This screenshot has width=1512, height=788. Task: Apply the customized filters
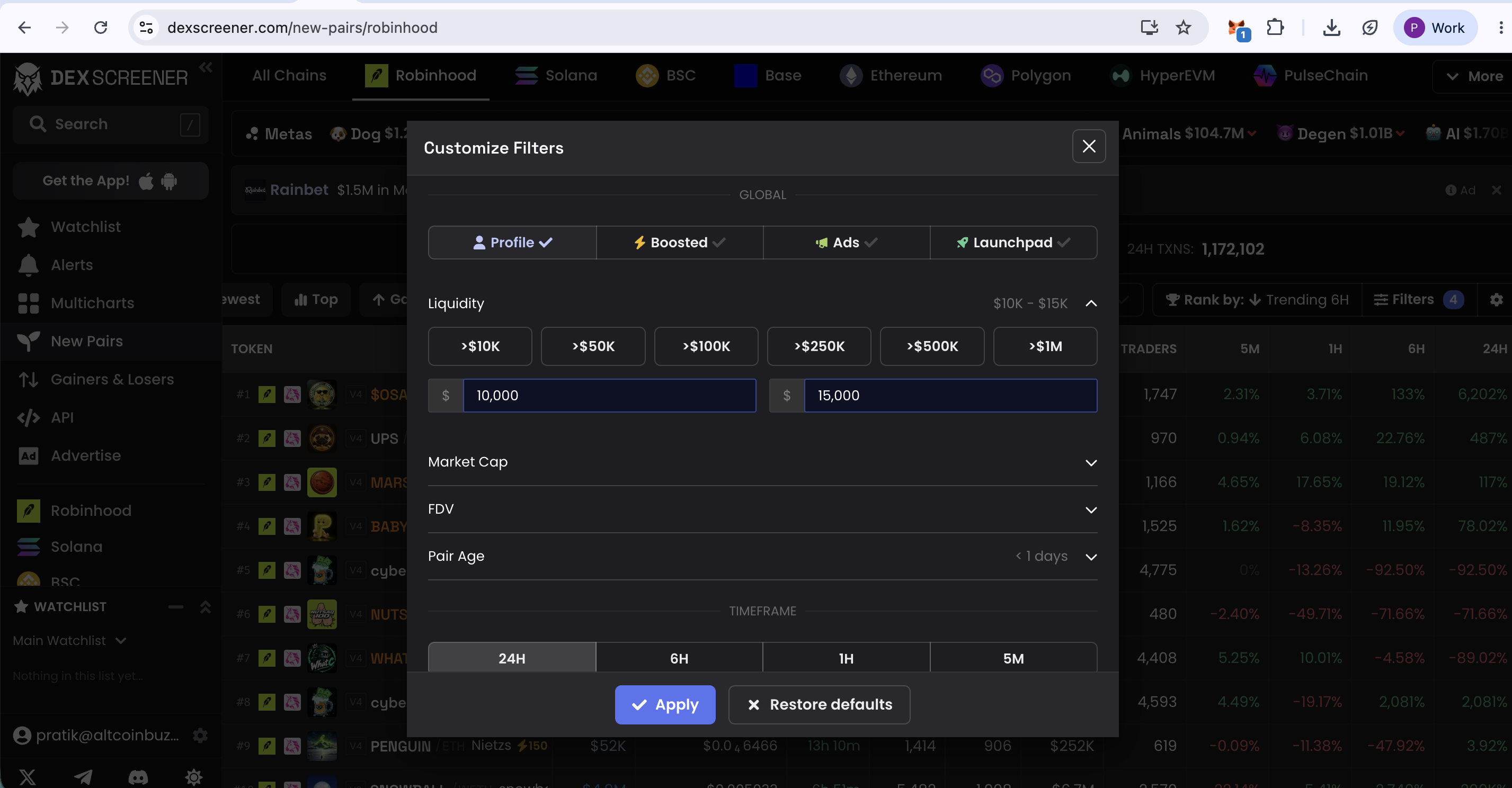pyautogui.click(x=665, y=705)
